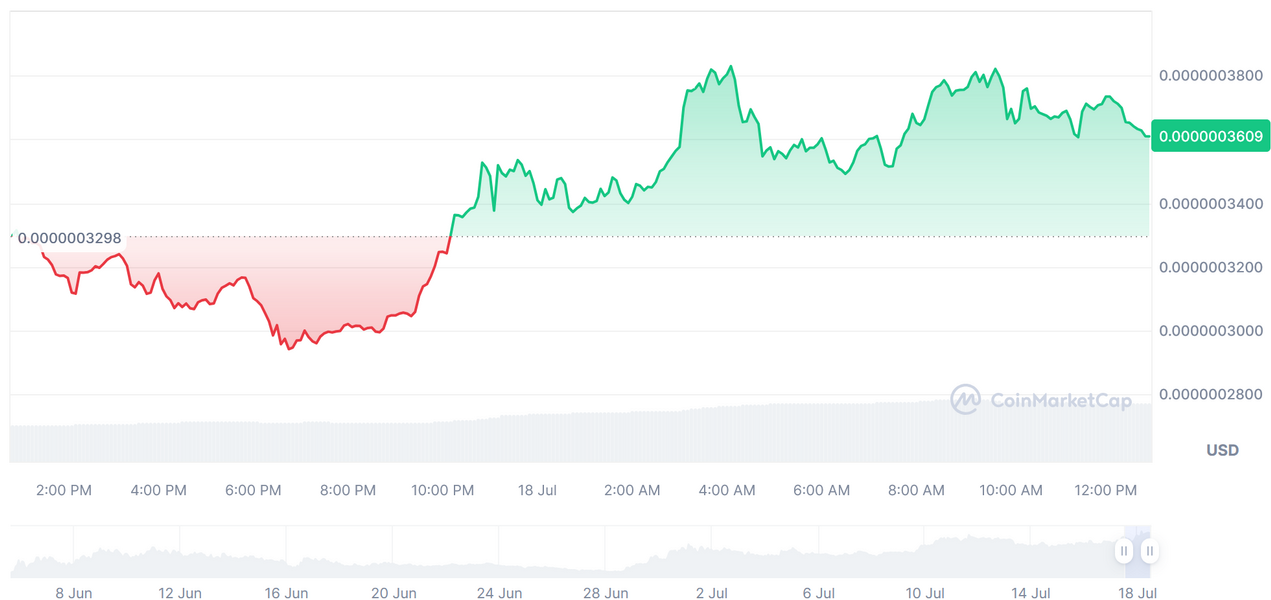1271x600 pixels.
Task: Click the right range navigator handle
Action: 1150,550
